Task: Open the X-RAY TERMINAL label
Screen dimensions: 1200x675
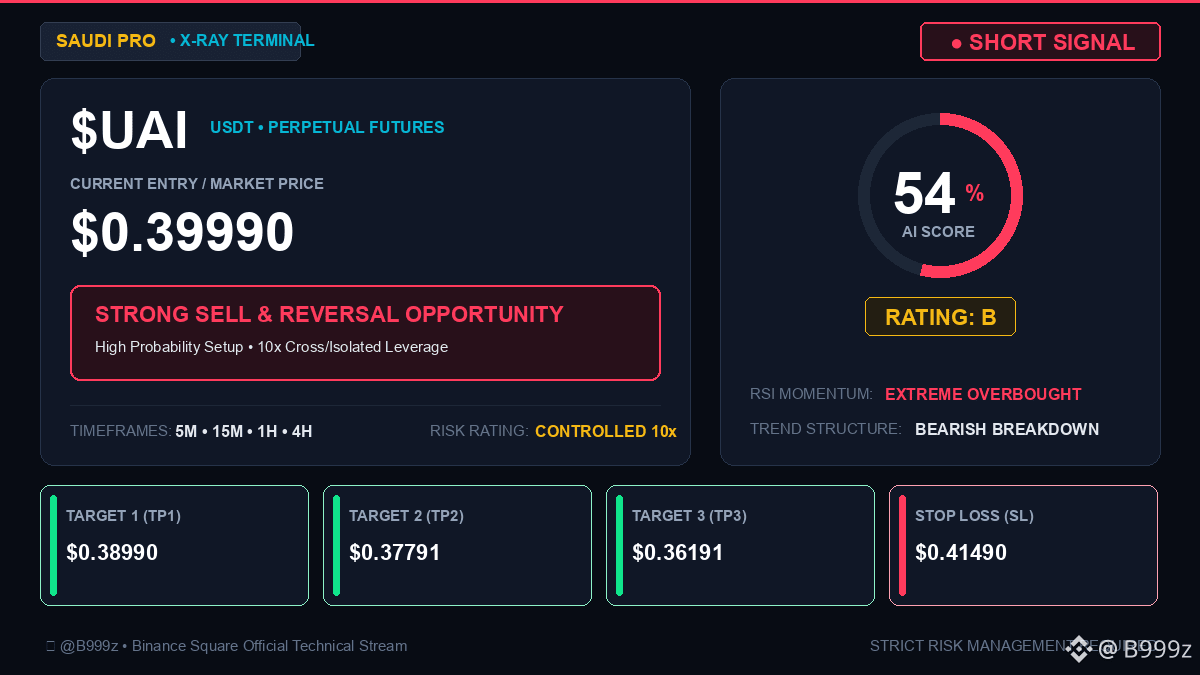Action: click(x=242, y=41)
